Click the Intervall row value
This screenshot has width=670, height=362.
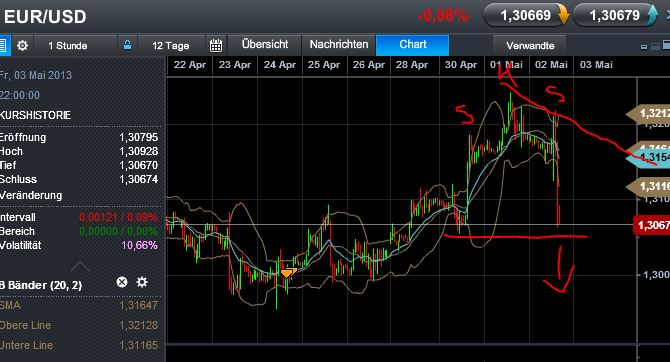pos(118,217)
